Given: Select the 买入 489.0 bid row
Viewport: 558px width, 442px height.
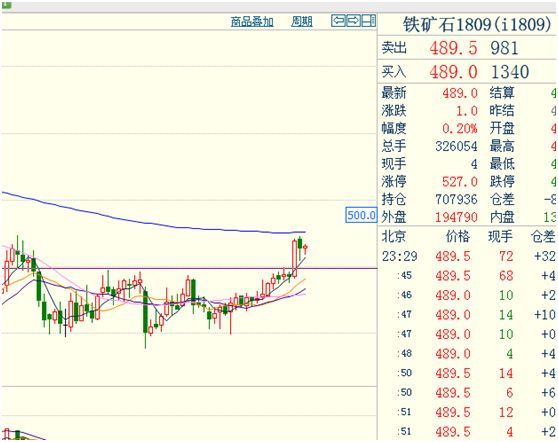Looking at the screenshot, I should 467,72.
